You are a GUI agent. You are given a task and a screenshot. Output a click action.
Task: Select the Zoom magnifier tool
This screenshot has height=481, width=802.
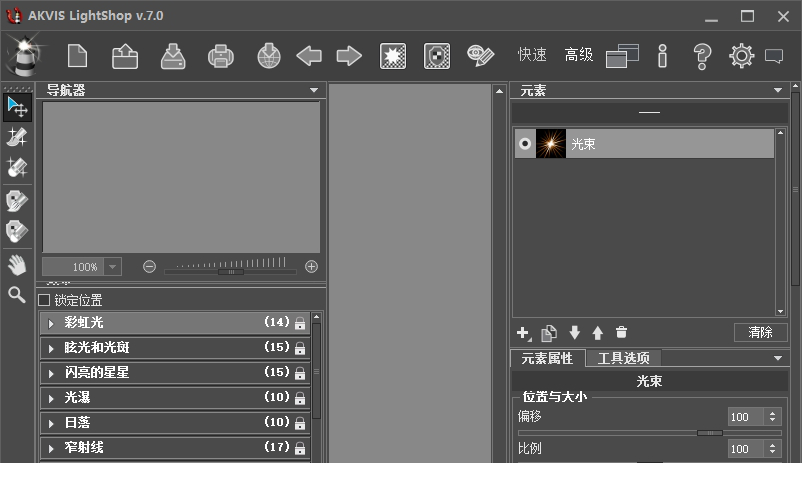coord(17,295)
